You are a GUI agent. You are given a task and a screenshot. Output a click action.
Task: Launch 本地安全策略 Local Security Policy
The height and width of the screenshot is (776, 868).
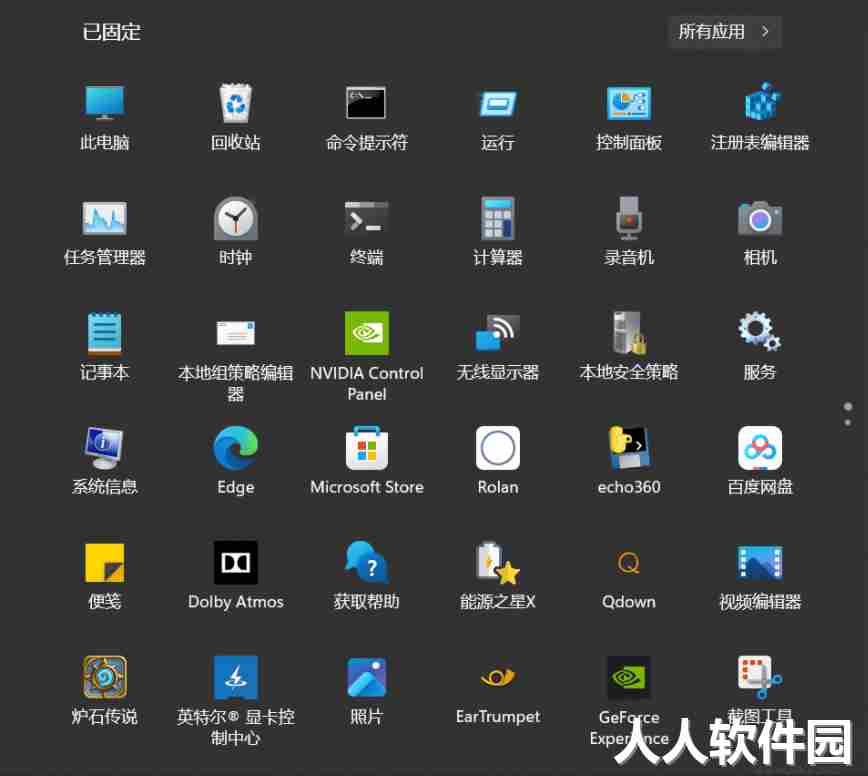coord(629,333)
